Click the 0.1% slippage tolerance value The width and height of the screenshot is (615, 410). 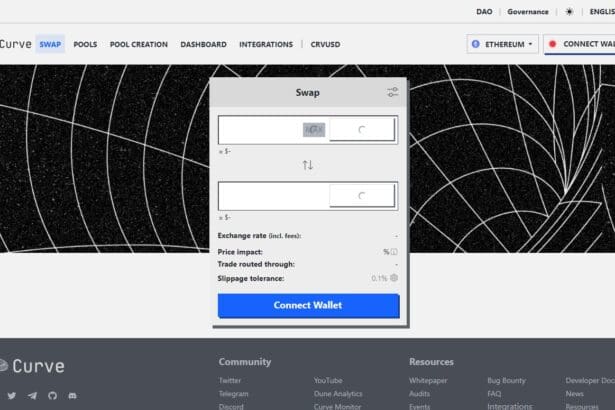click(379, 278)
